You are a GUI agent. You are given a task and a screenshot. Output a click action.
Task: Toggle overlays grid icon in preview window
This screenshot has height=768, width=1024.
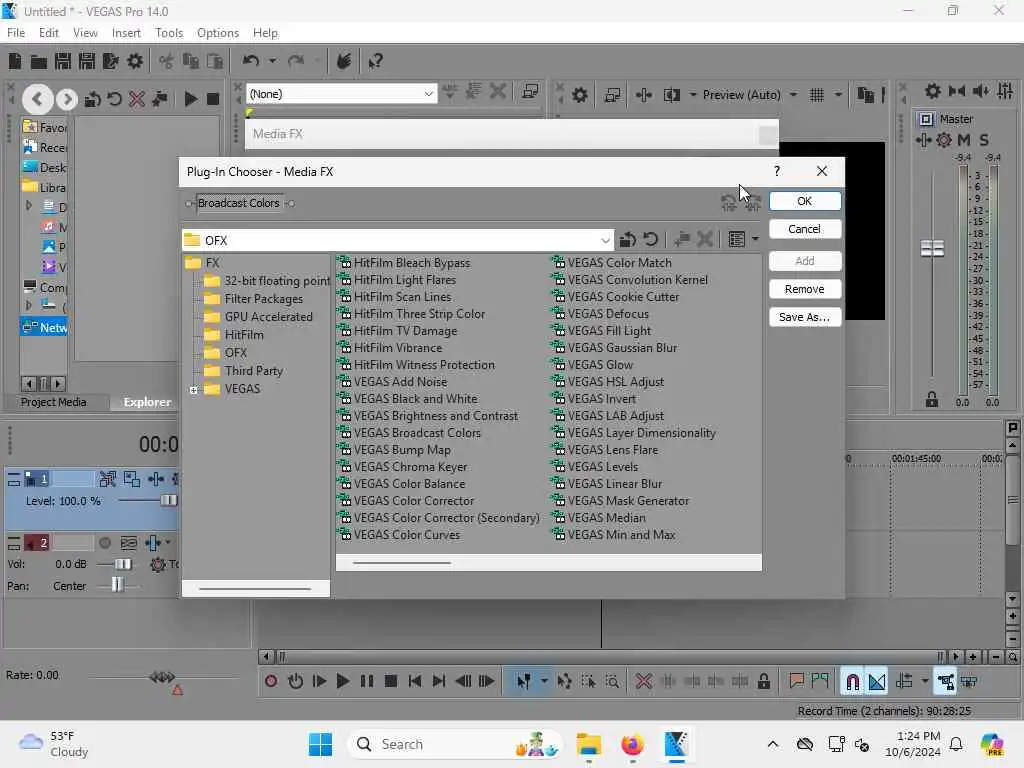(816, 95)
